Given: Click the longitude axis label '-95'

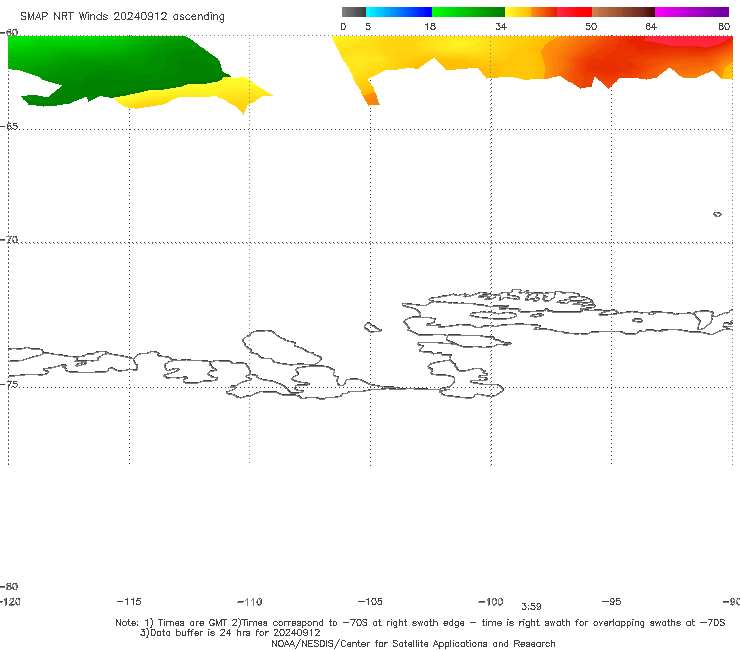Looking at the screenshot, I should pyautogui.click(x=612, y=601).
